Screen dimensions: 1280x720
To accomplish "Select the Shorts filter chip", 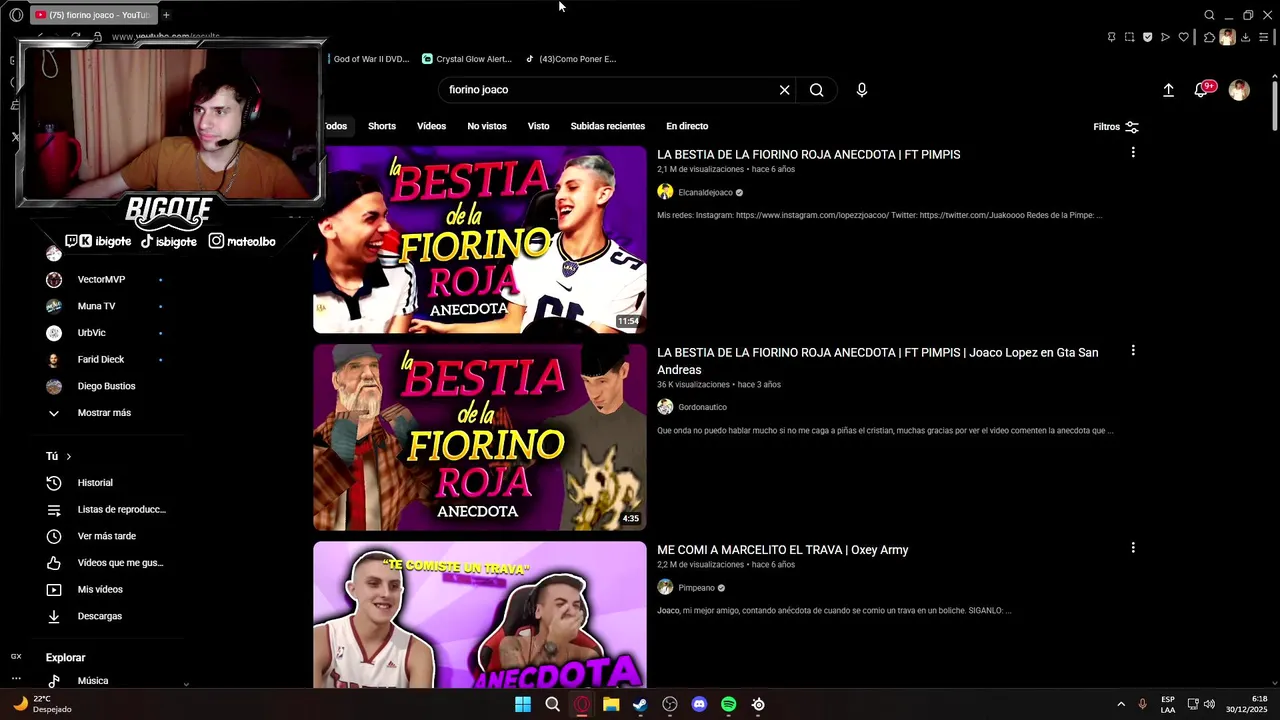I will 382,126.
